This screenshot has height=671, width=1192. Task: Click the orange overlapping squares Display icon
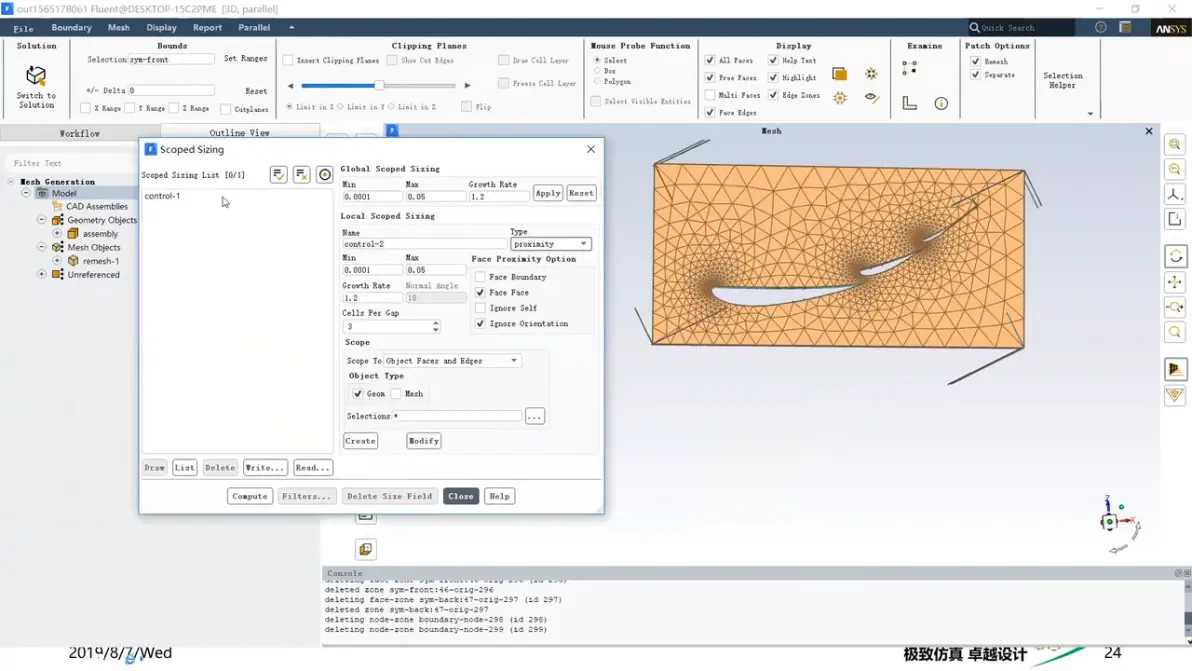[839, 74]
